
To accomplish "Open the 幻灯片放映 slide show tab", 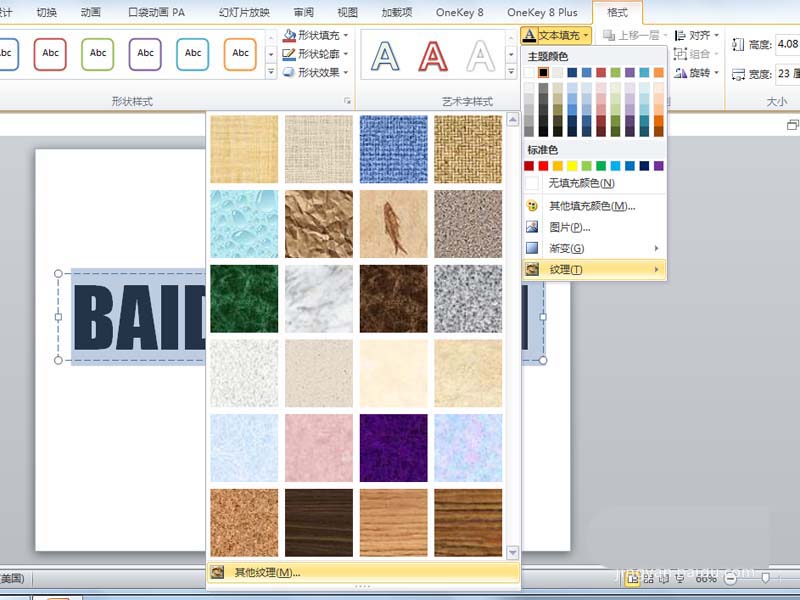I will click(244, 12).
